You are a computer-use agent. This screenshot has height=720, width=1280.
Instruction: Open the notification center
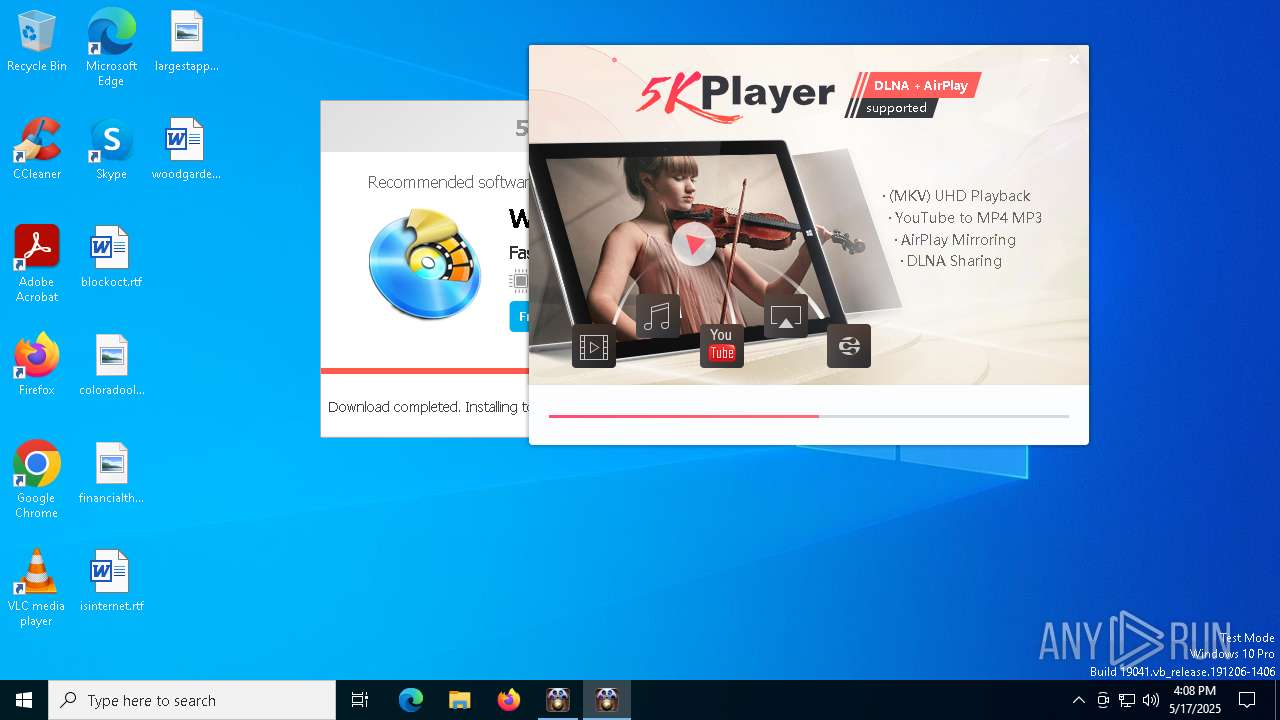point(1247,700)
